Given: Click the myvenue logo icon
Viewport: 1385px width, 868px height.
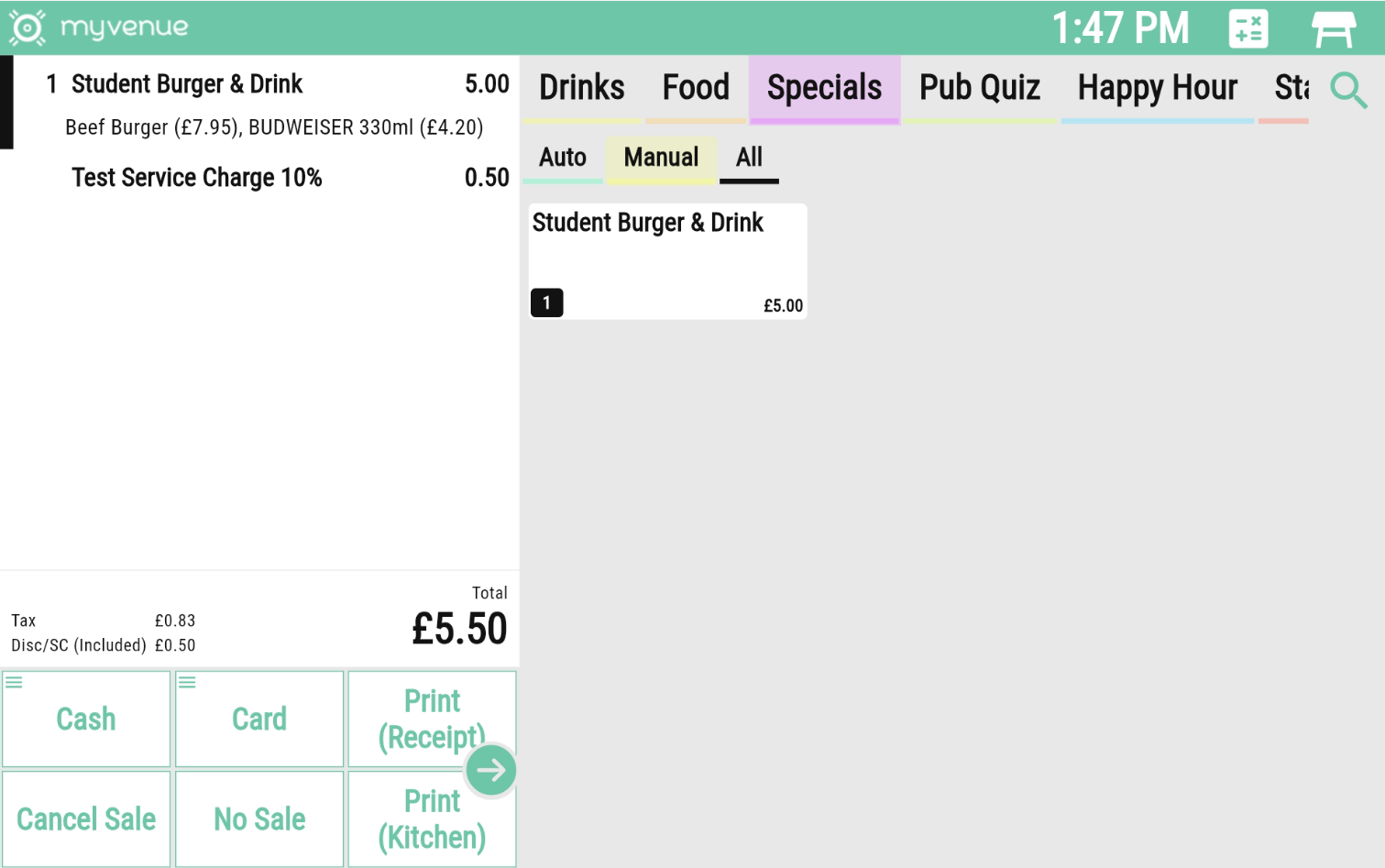Looking at the screenshot, I should tap(27, 28).
